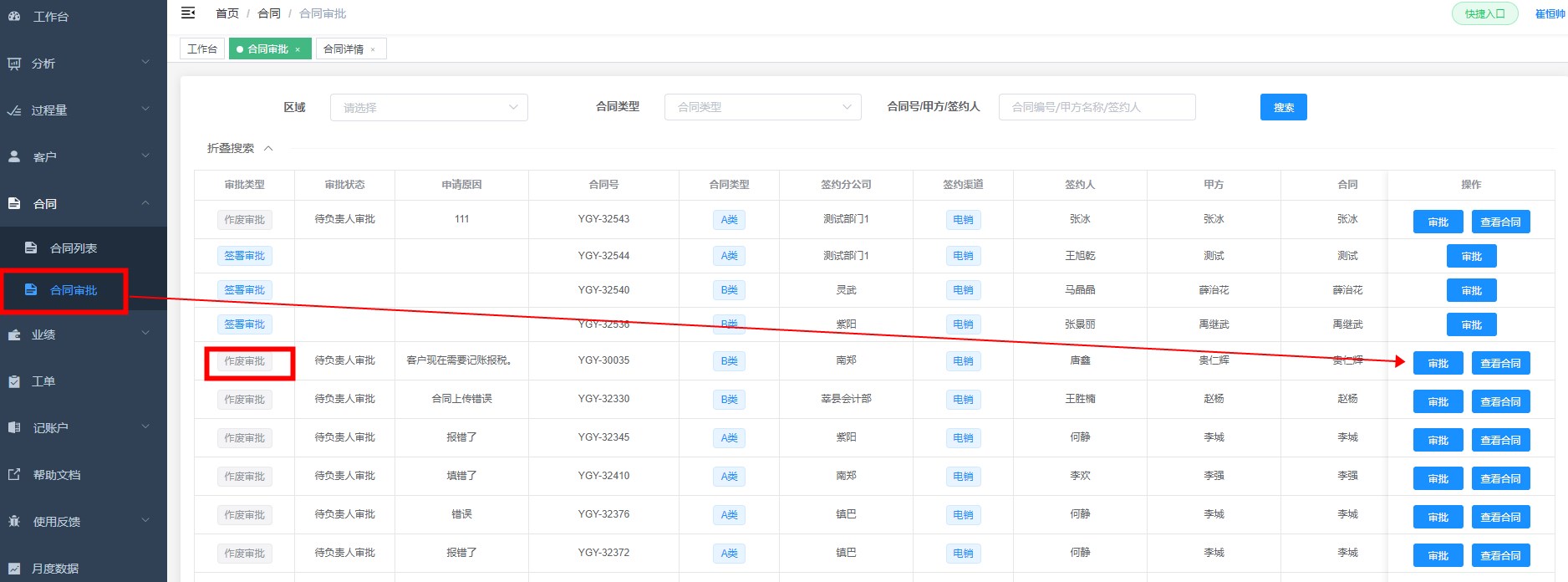Click the 快捷入口 button

click(x=1485, y=13)
